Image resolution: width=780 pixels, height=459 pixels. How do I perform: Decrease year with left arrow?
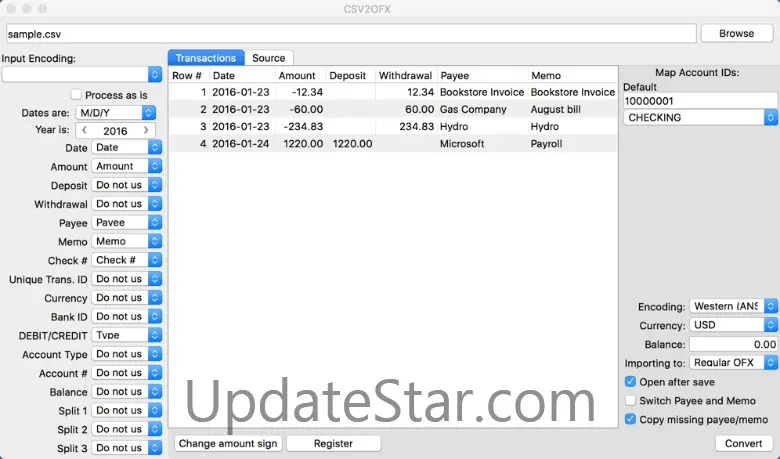coord(85,130)
